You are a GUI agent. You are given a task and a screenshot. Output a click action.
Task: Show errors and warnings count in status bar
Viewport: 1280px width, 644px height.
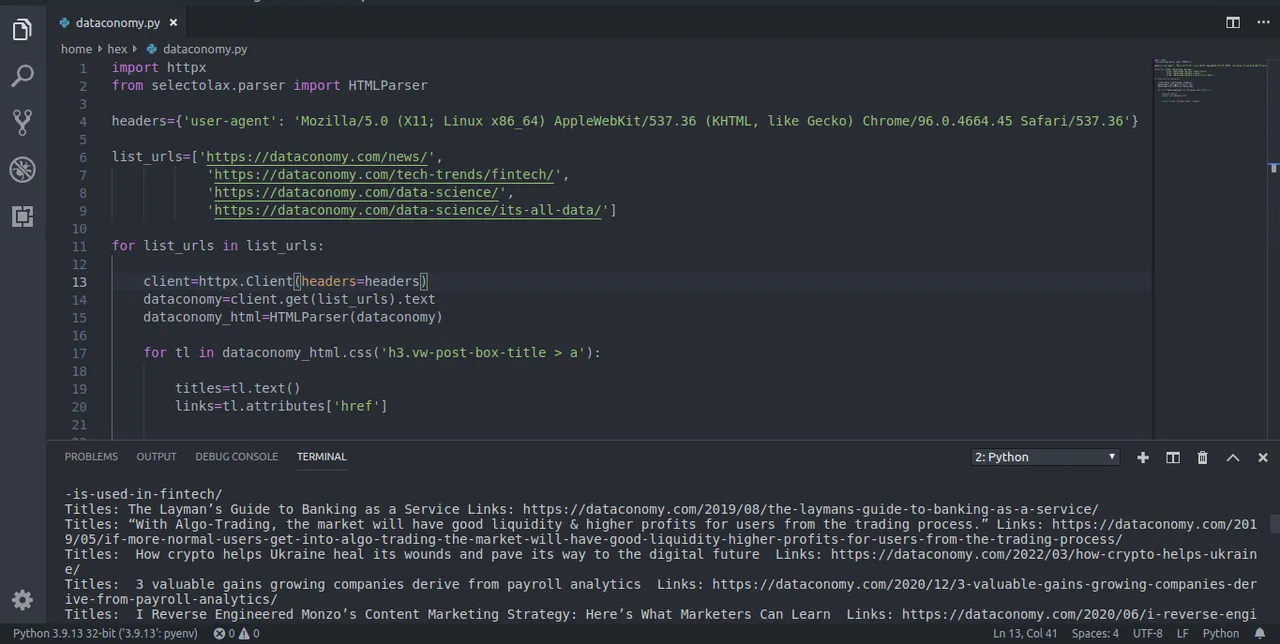point(237,633)
